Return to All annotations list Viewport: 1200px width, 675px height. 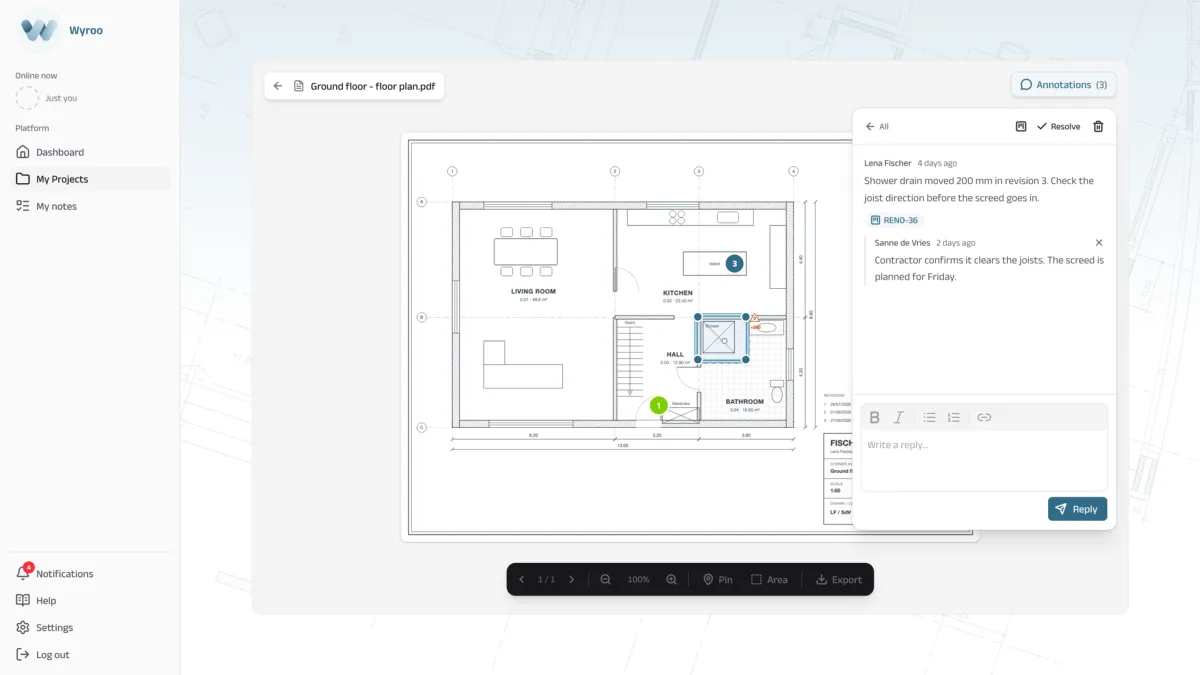[877, 127]
